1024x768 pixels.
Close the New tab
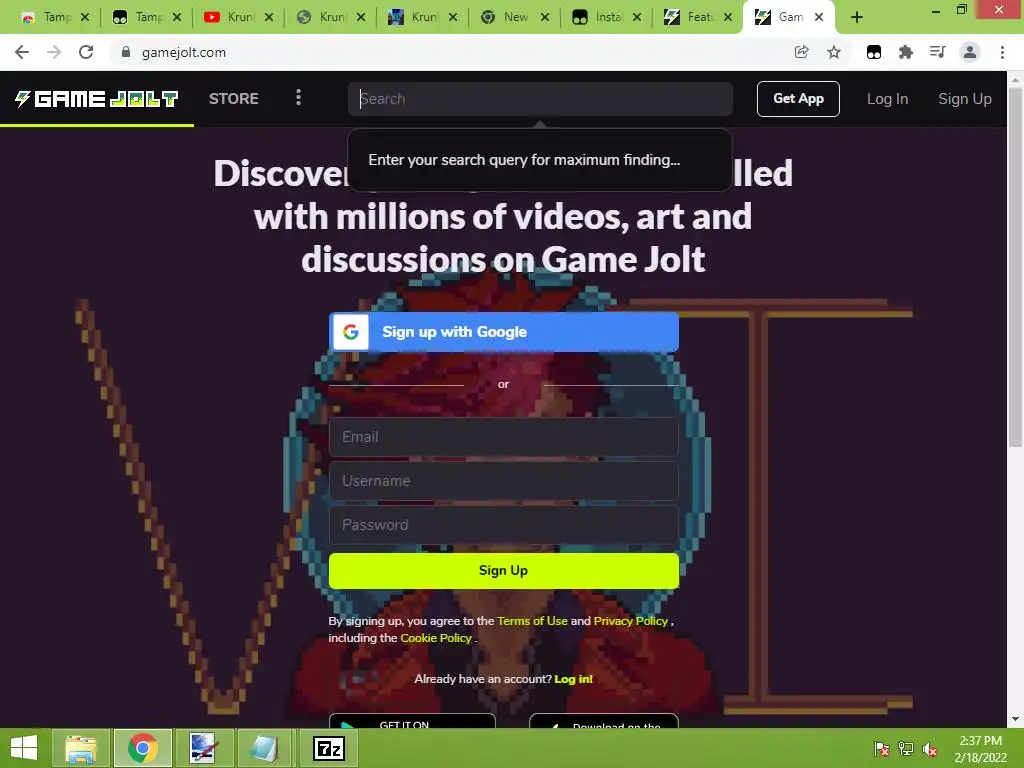click(545, 18)
